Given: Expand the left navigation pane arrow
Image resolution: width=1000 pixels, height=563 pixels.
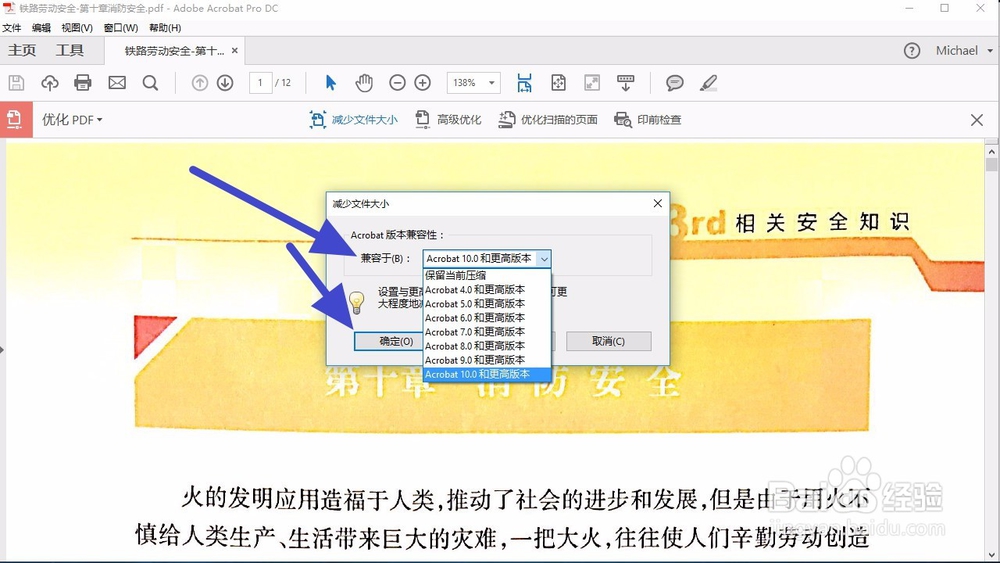Looking at the screenshot, I should 2,349.
